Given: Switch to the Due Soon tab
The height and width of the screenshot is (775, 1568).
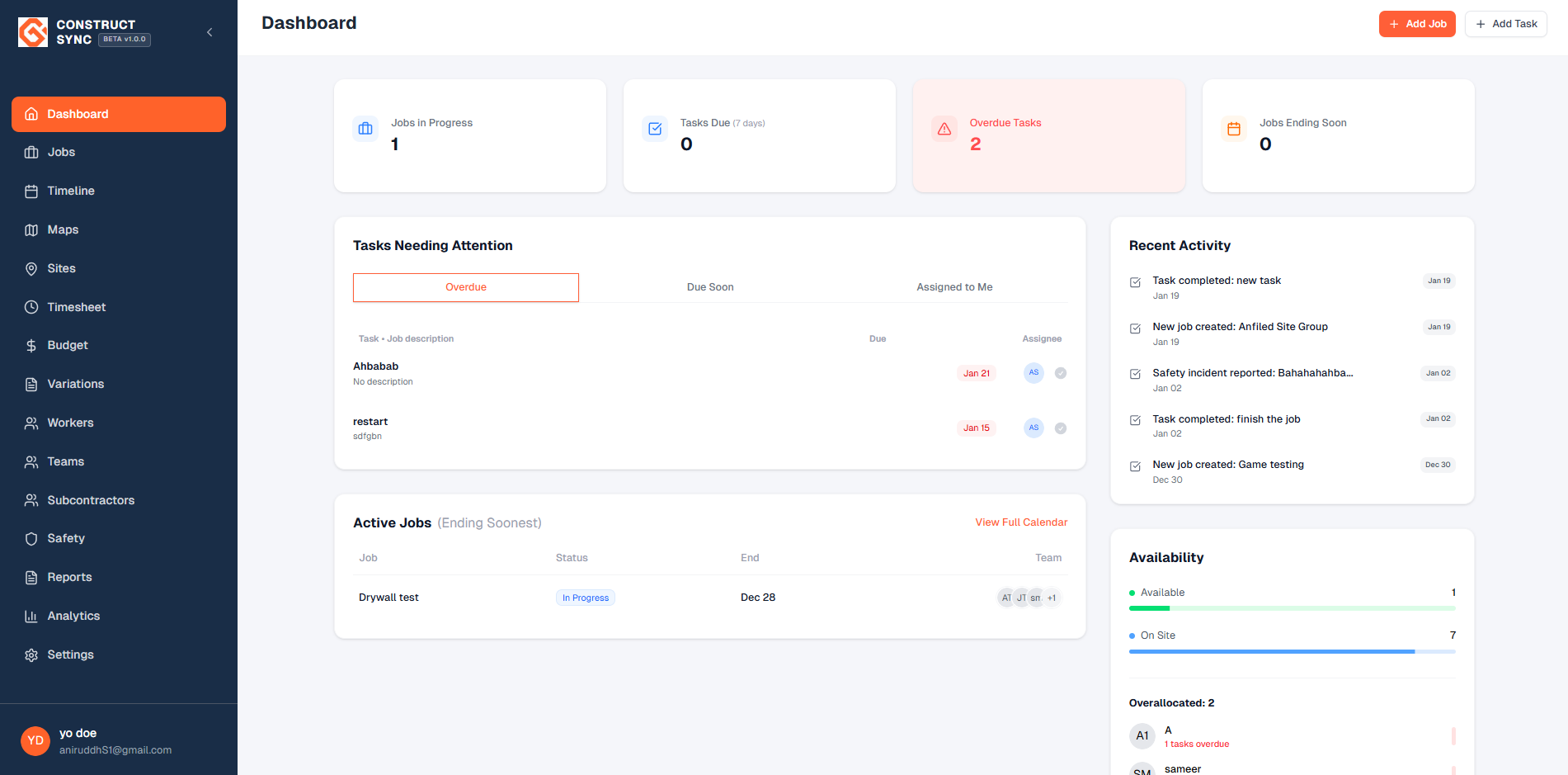Looking at the screenshot, I should coord(709,286).
